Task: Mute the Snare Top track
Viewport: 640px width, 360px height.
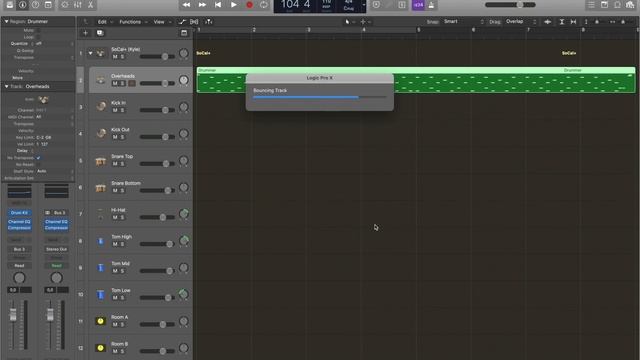Action: 115,164
